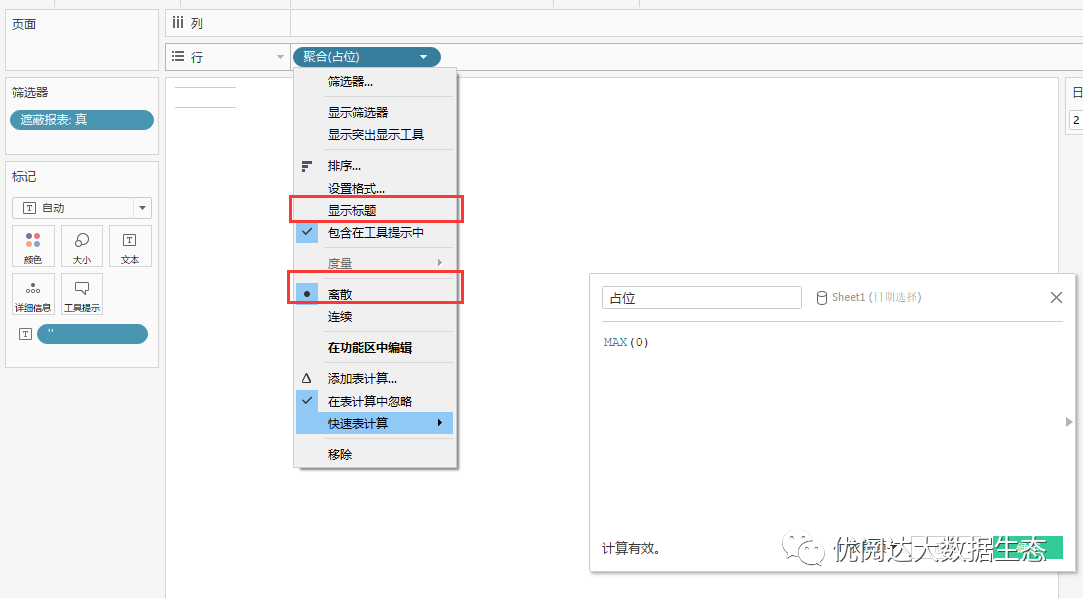This screenshot has width=1083, height=598.
Task: Click the Size (大小) marks card
Action: coord(82,246)
